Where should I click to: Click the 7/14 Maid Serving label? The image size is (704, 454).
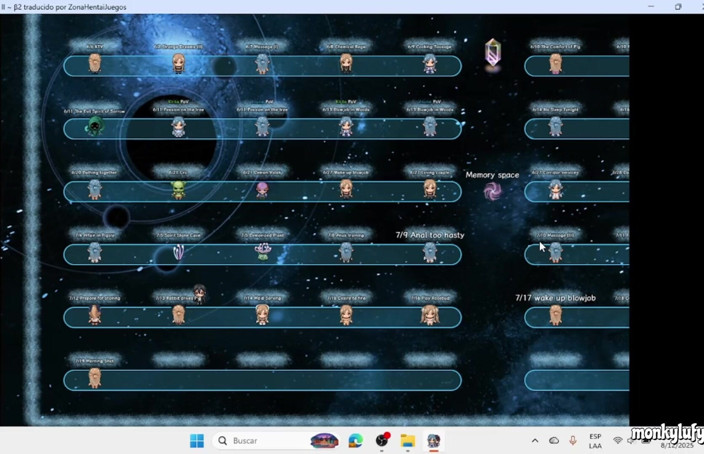coord(262,298)
